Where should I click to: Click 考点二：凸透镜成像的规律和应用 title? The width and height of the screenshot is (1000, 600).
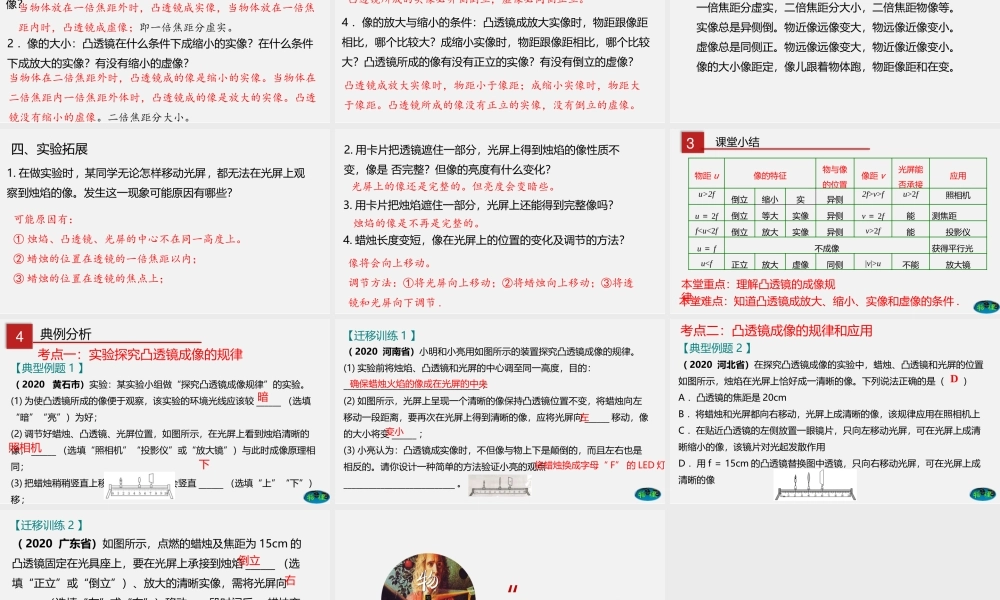point(776,330)
